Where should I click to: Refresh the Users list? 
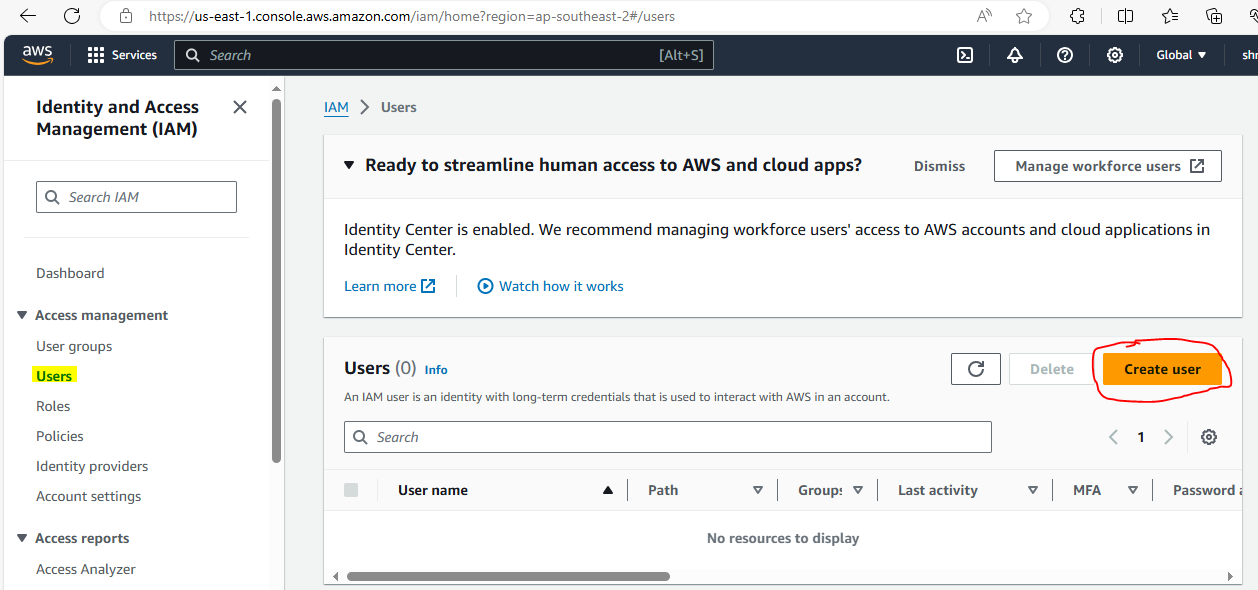(x=976, y=369)
